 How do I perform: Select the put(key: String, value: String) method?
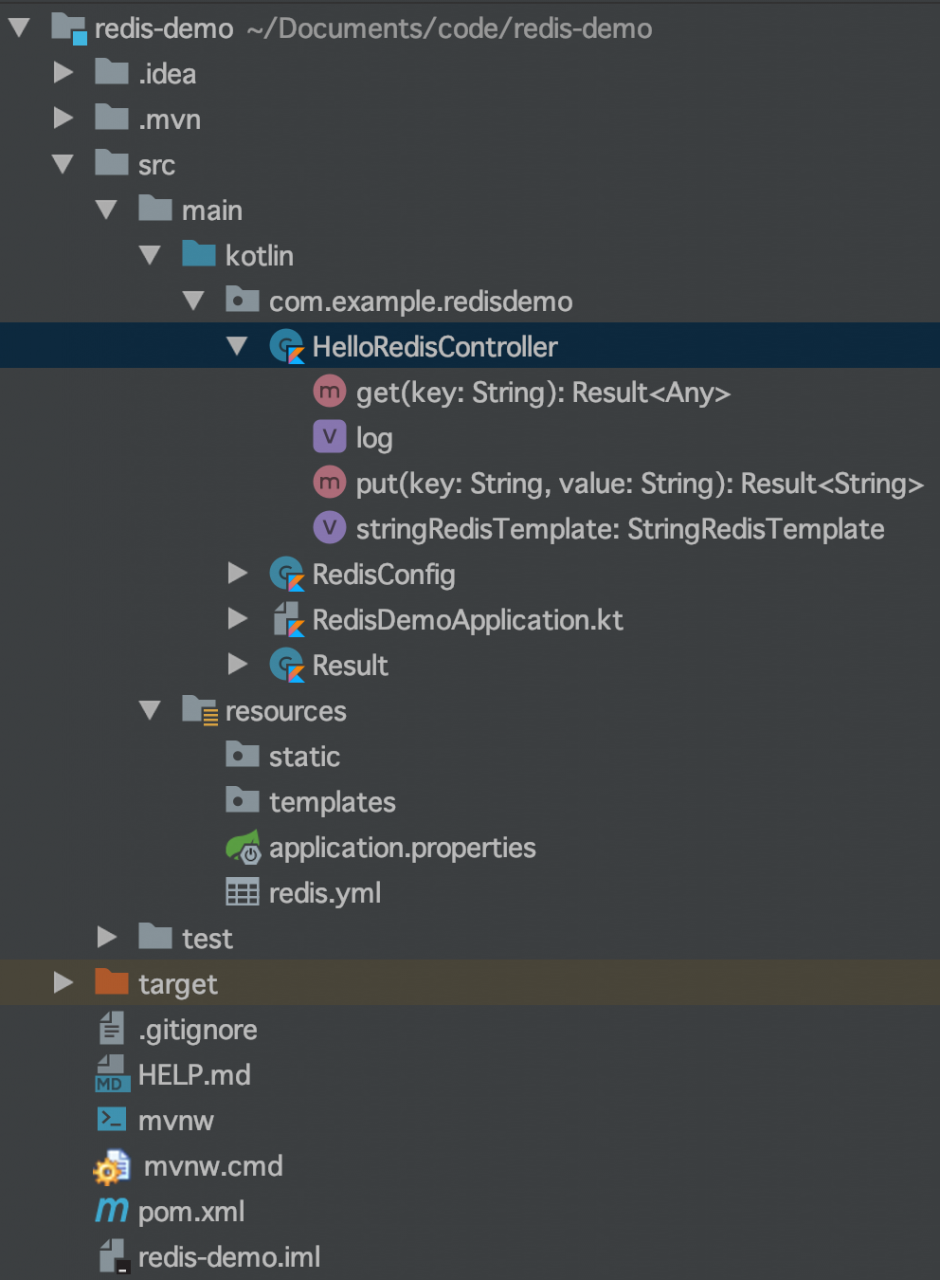639,484
